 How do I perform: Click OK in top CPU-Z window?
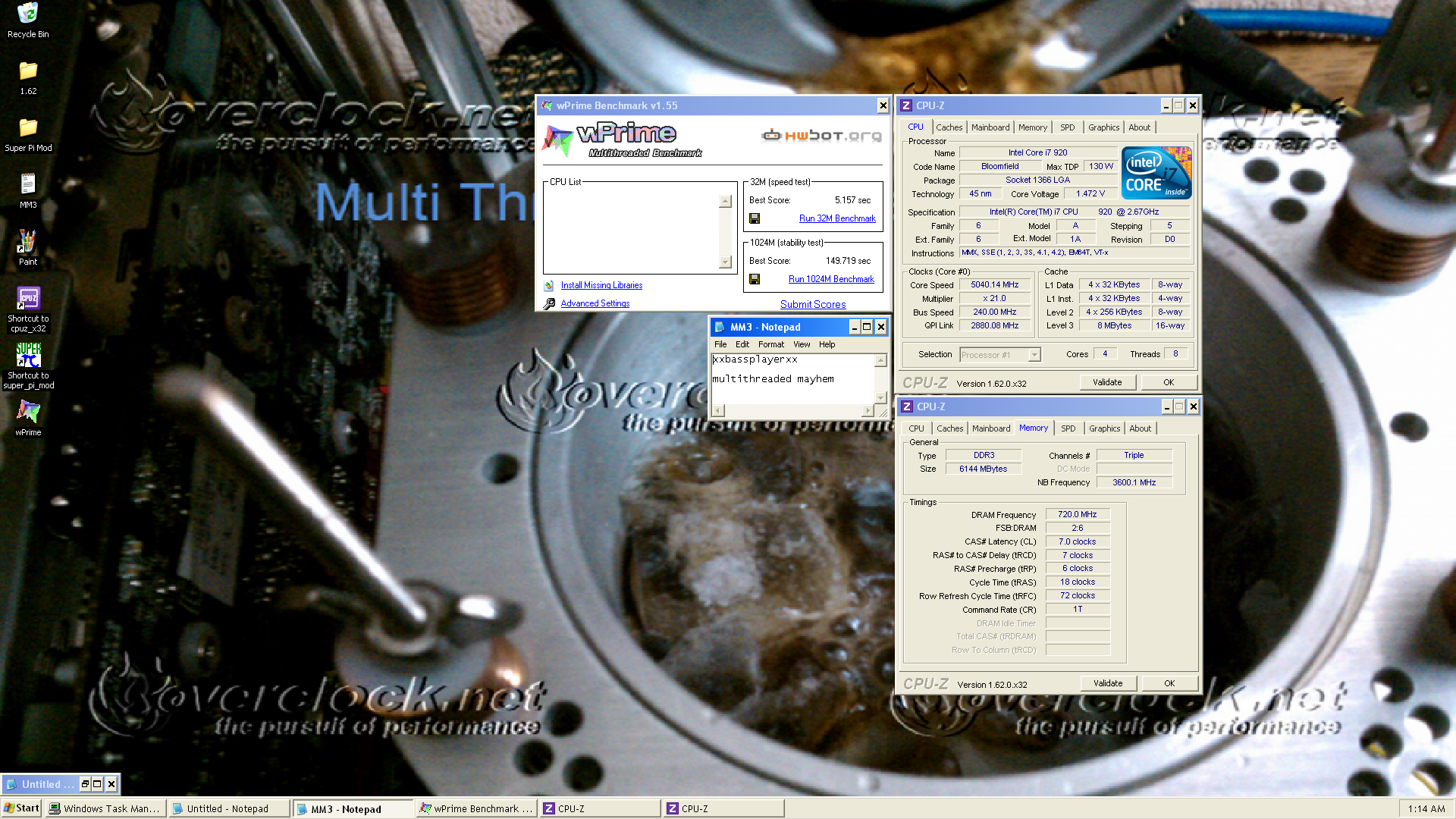(1169, 382)
